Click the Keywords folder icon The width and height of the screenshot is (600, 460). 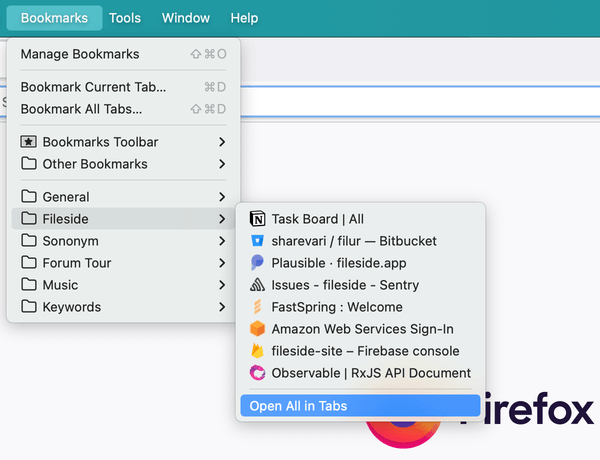[x=29, y=307]
